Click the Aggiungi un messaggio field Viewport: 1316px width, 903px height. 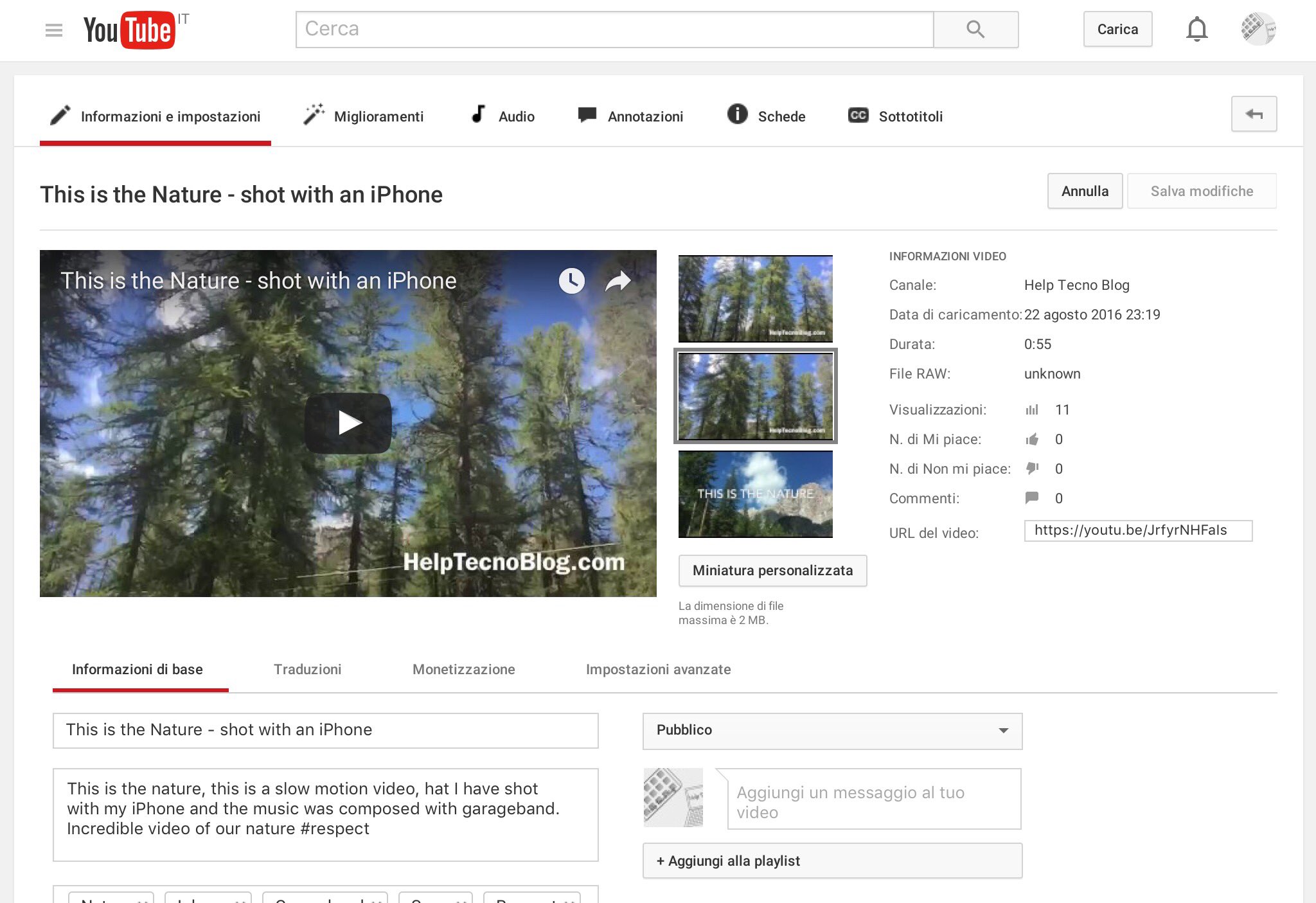click(874, 799)
